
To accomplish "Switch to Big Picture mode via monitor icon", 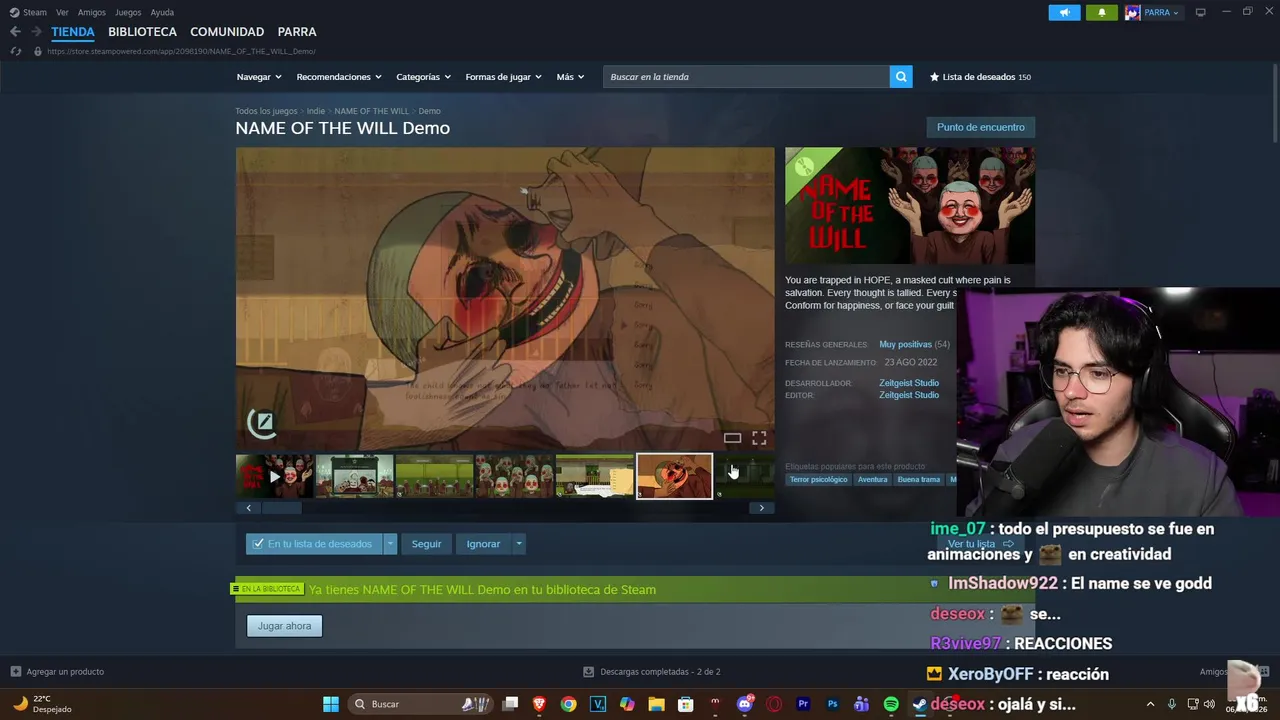I will click(1201, 12).
